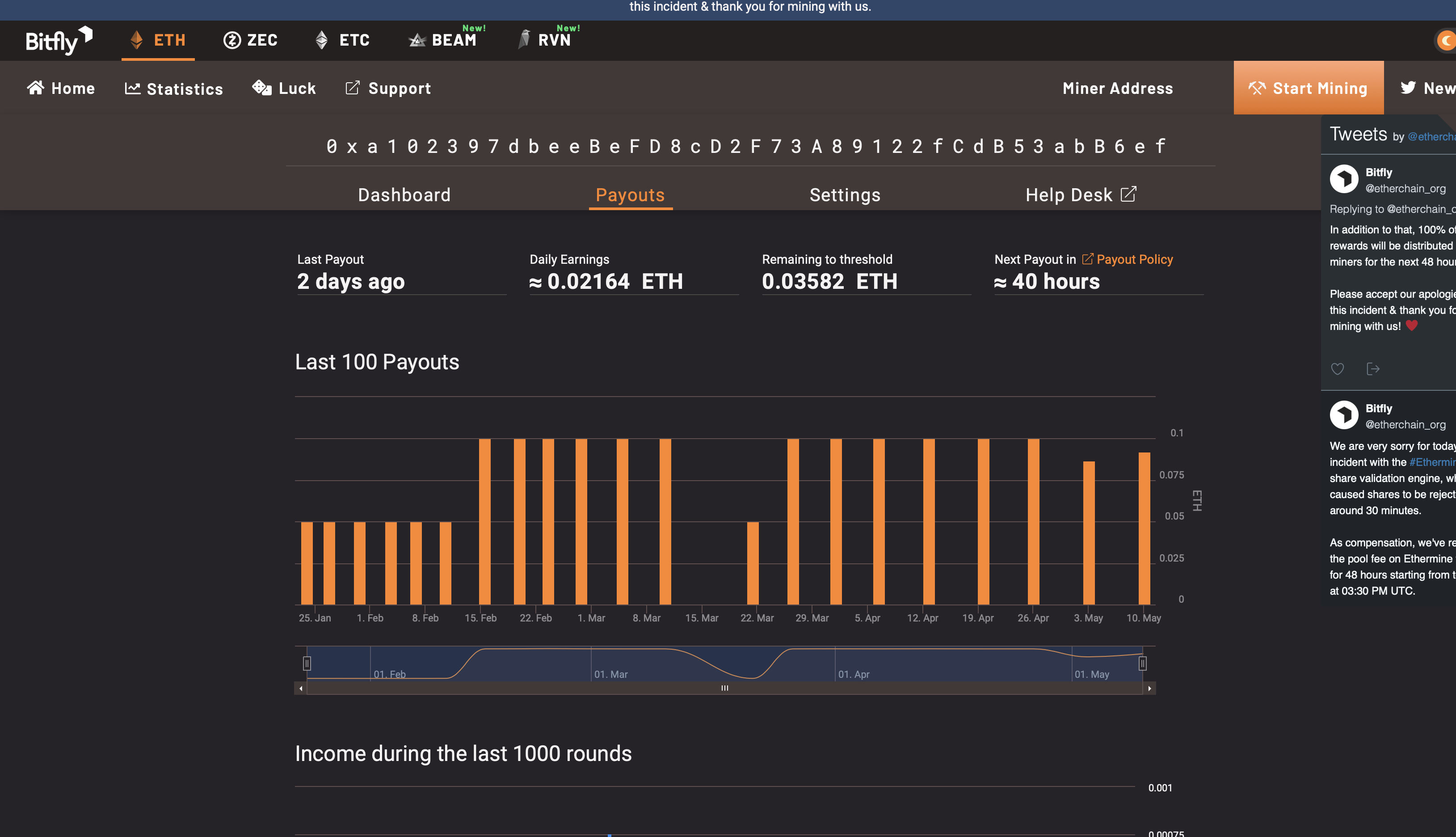This screenshot has width=1456, height=837.
Task: Switch to the ZEC pool
Action: point(251,40)
